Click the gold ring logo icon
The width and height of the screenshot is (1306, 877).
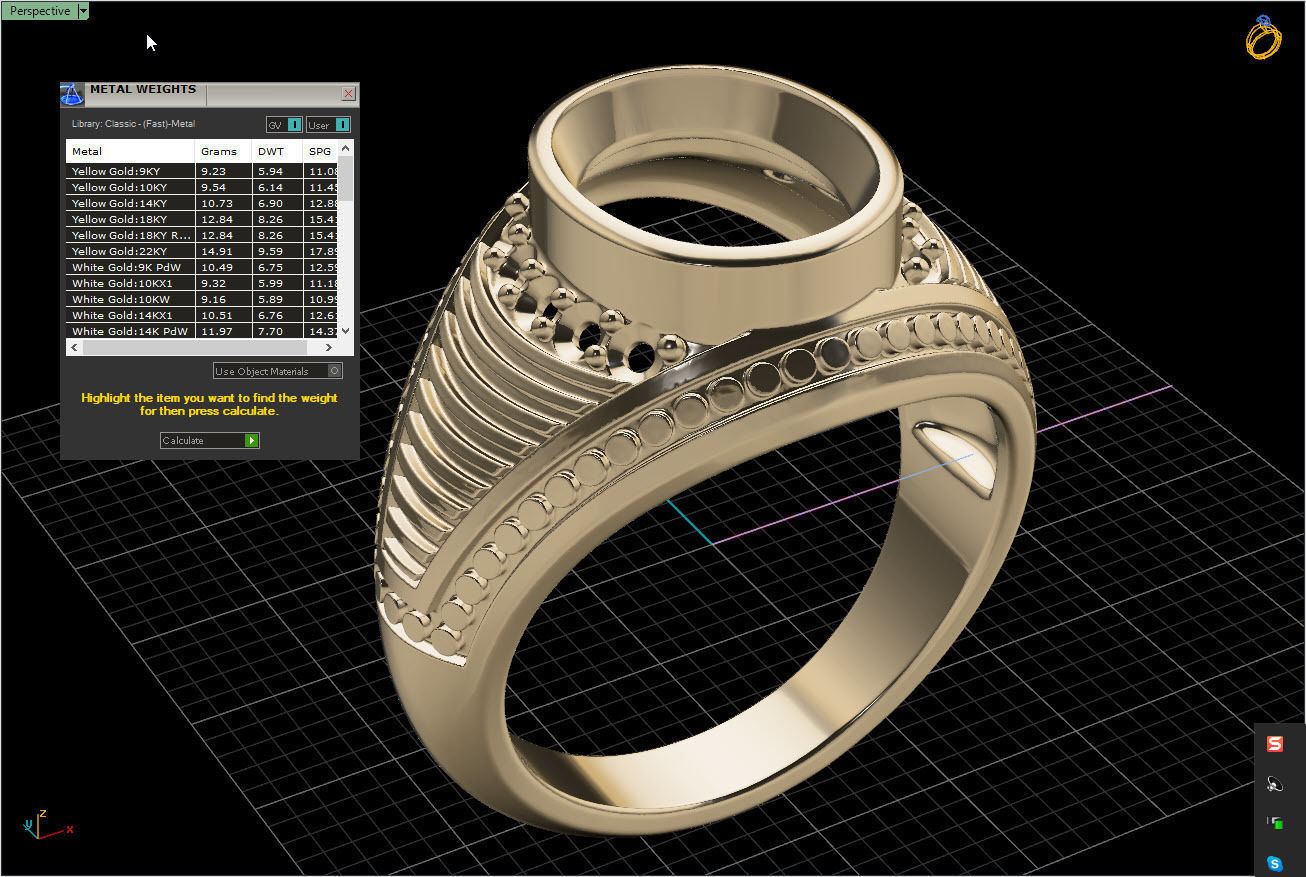(1263, 37)
